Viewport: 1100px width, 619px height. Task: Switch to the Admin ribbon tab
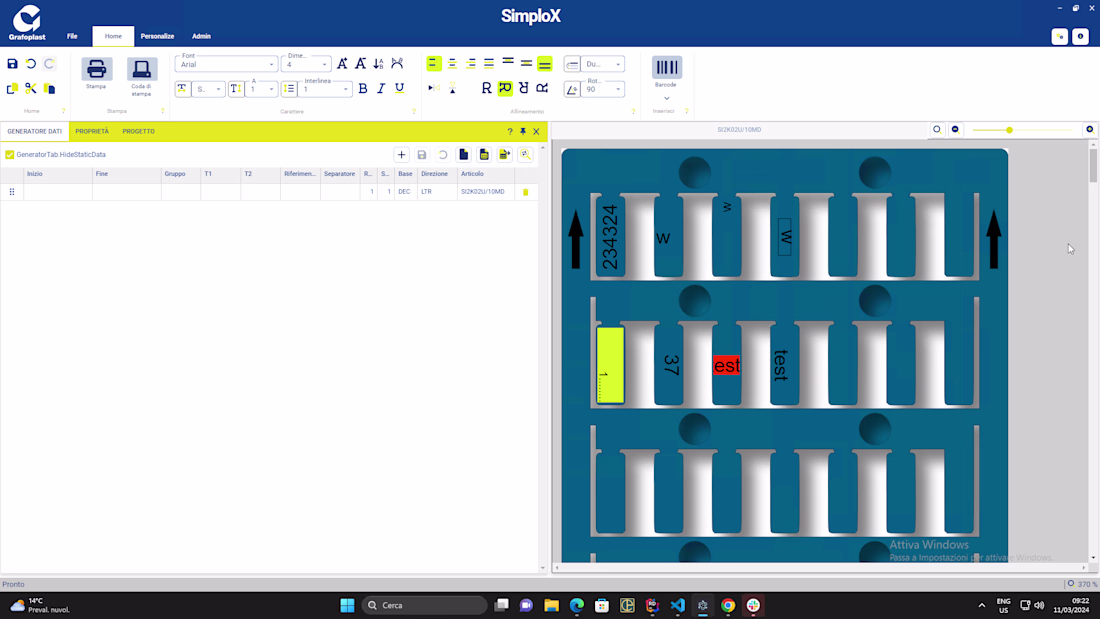[x=201, y=36]
